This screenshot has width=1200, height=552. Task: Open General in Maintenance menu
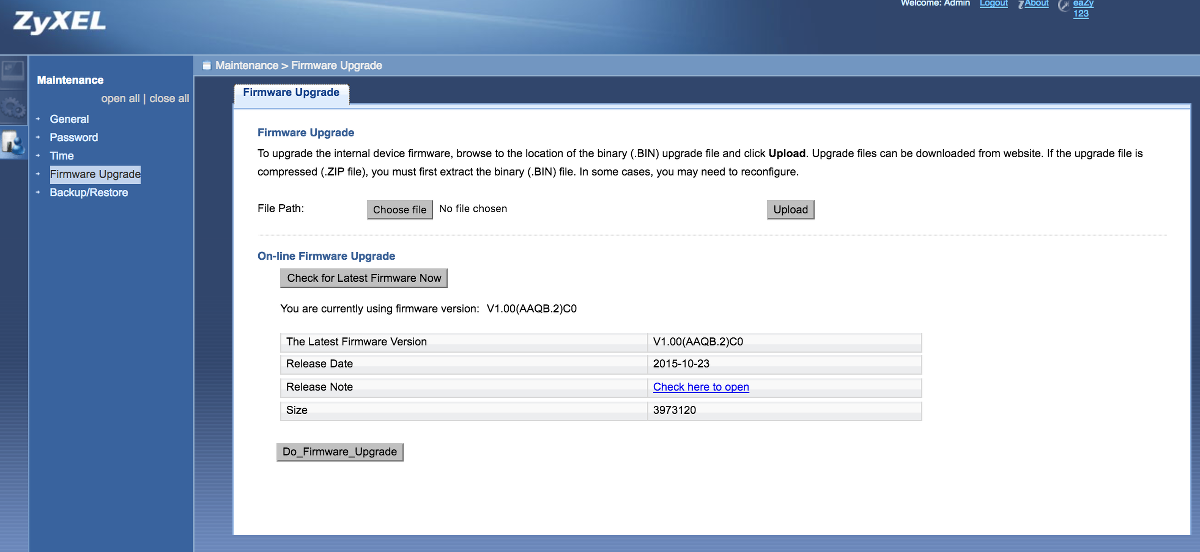tap(69, 119)
